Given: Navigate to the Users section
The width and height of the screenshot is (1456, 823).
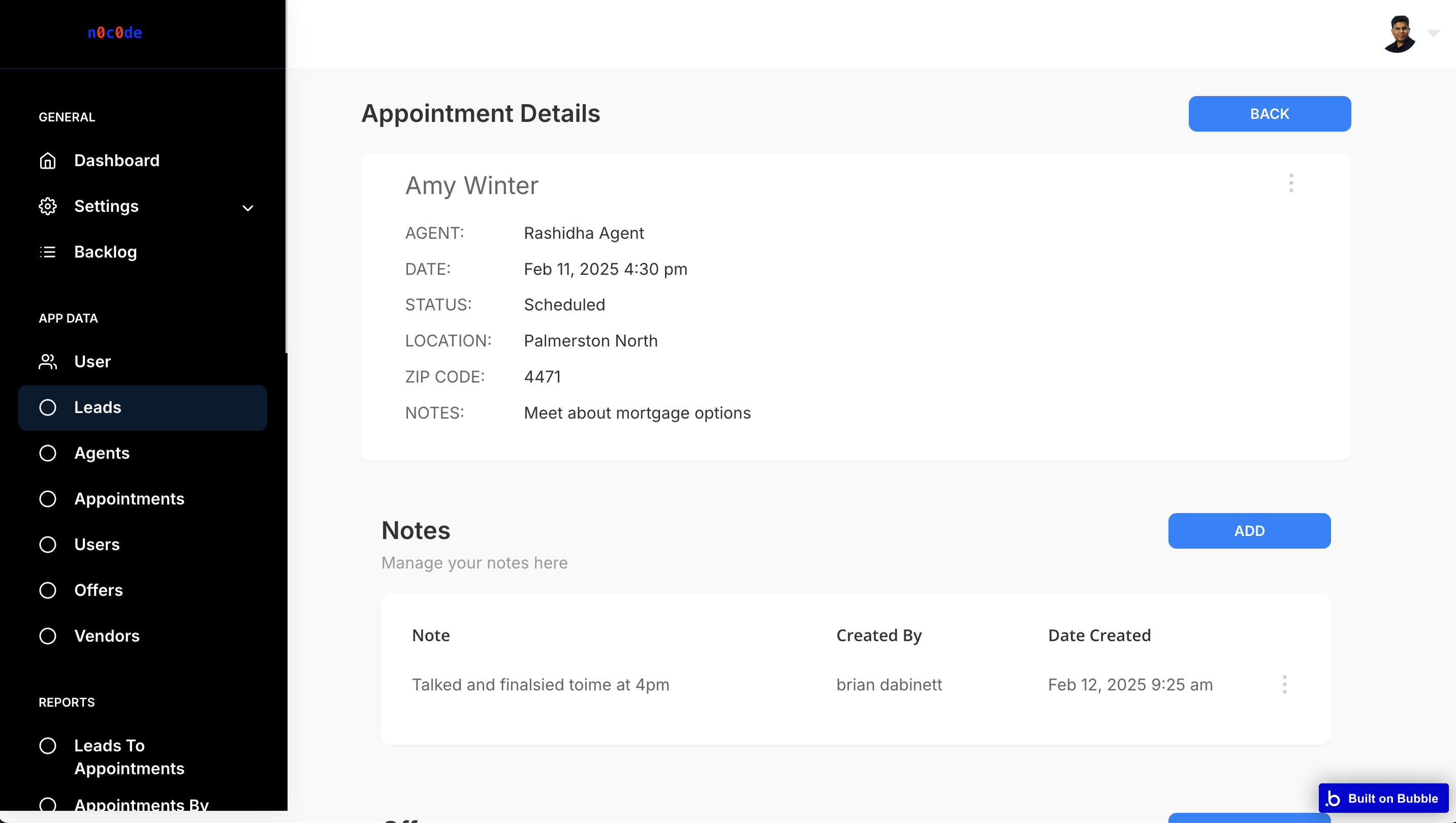Looking at the screenshot, I should coord(97,544).
